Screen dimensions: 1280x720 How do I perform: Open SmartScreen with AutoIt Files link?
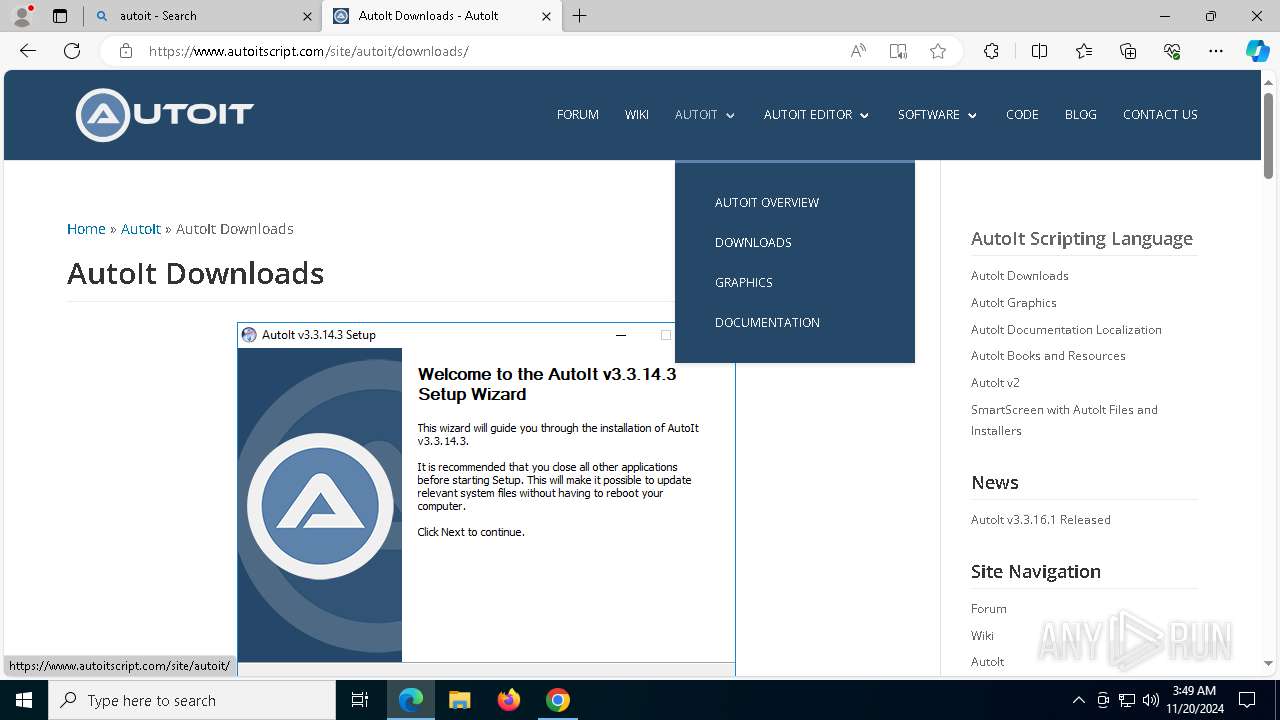(x=1064, y=420)
